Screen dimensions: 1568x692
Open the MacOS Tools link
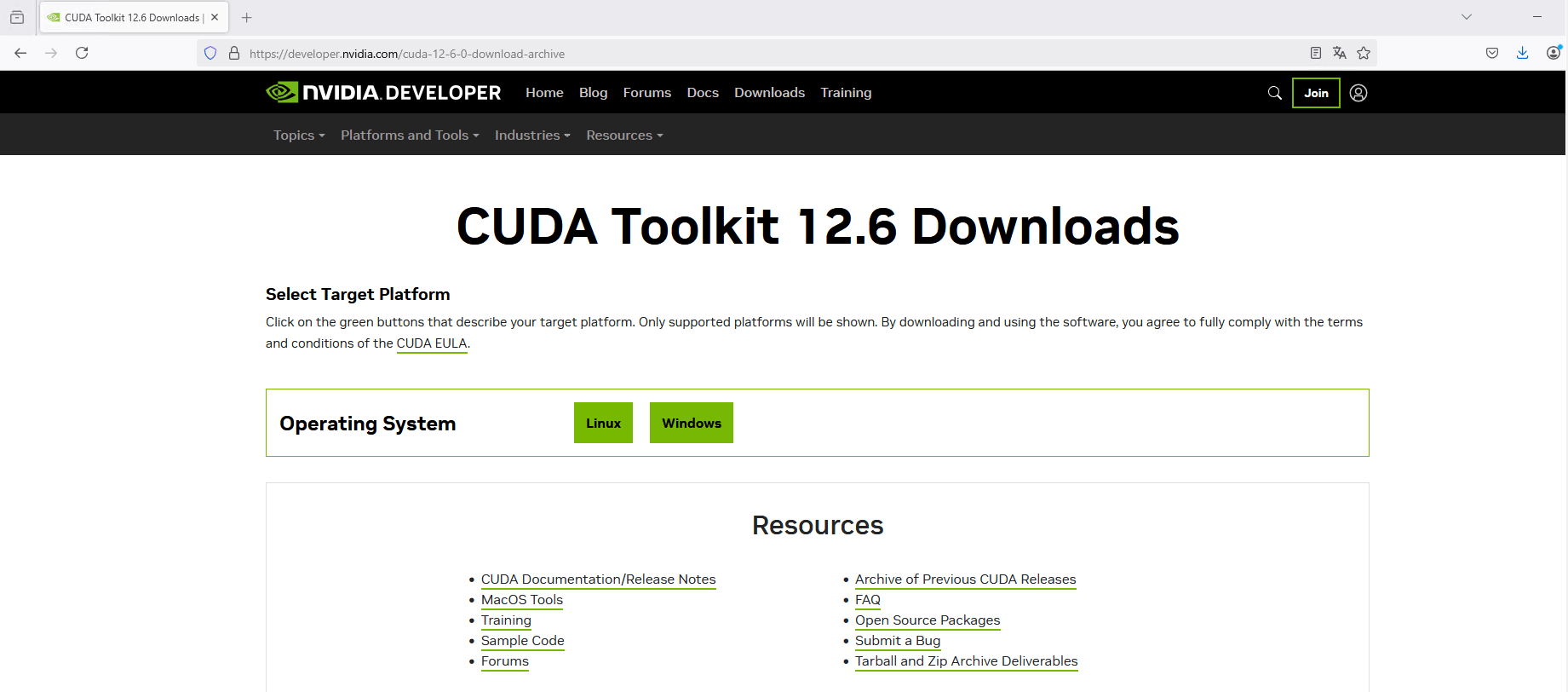click(522, 600)
